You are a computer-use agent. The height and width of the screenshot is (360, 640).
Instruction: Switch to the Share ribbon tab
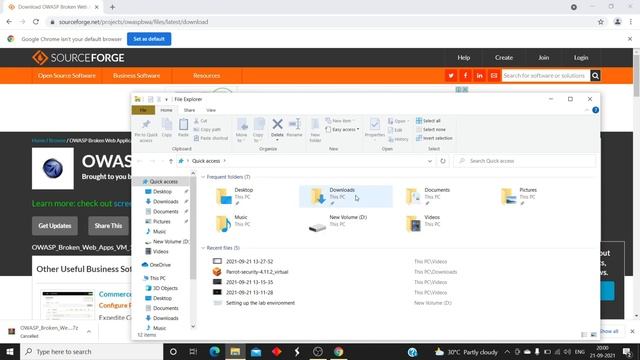tap(189, 110)
